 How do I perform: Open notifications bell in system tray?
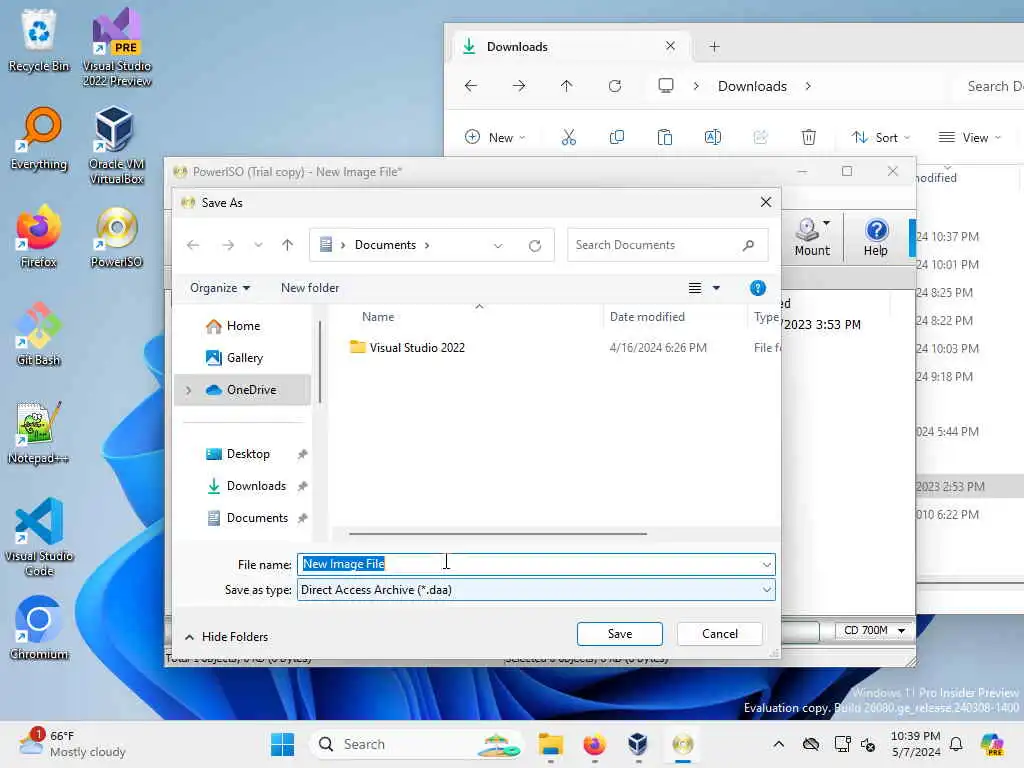point(956,744)
